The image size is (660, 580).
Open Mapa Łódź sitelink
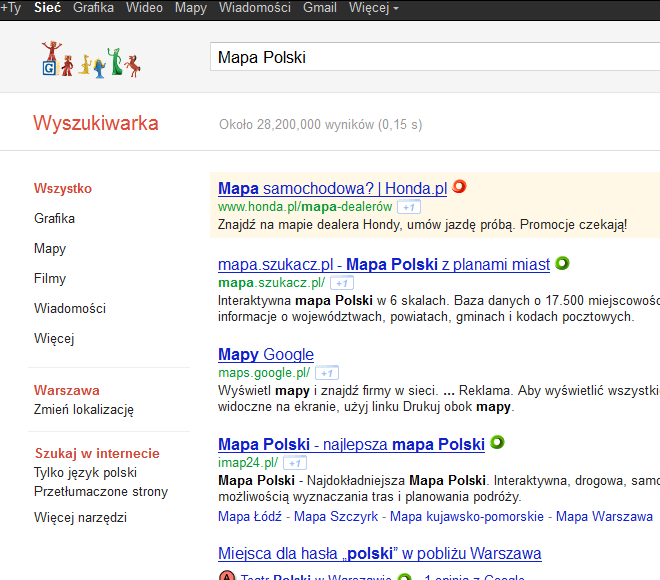tap(250, 516)
